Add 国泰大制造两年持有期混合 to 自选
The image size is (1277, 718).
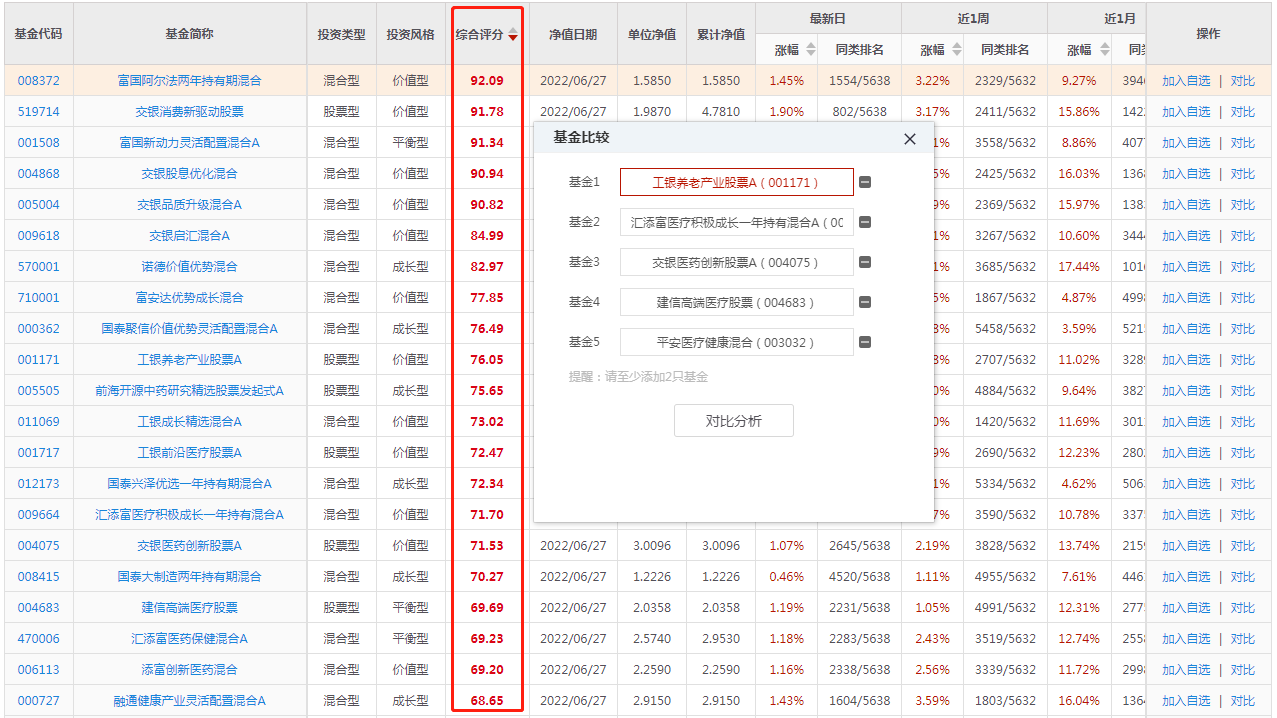coord(1186,577)
